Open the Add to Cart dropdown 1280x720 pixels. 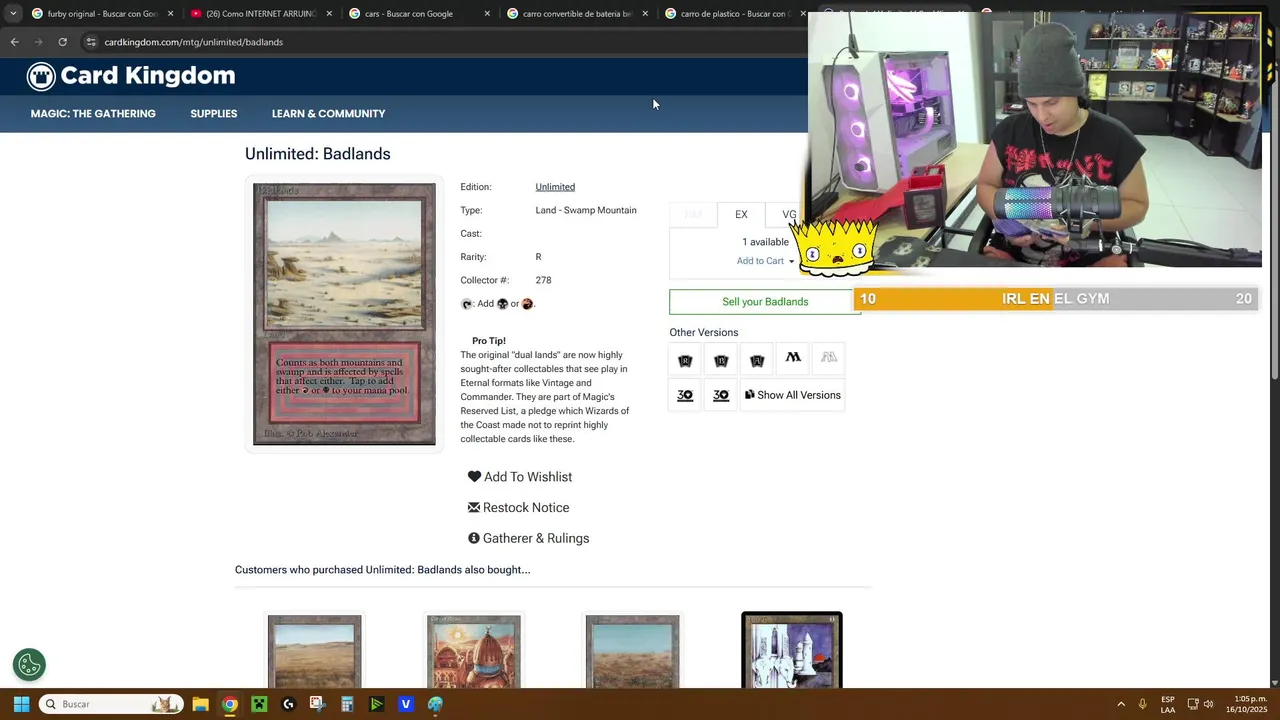point(765,261)
